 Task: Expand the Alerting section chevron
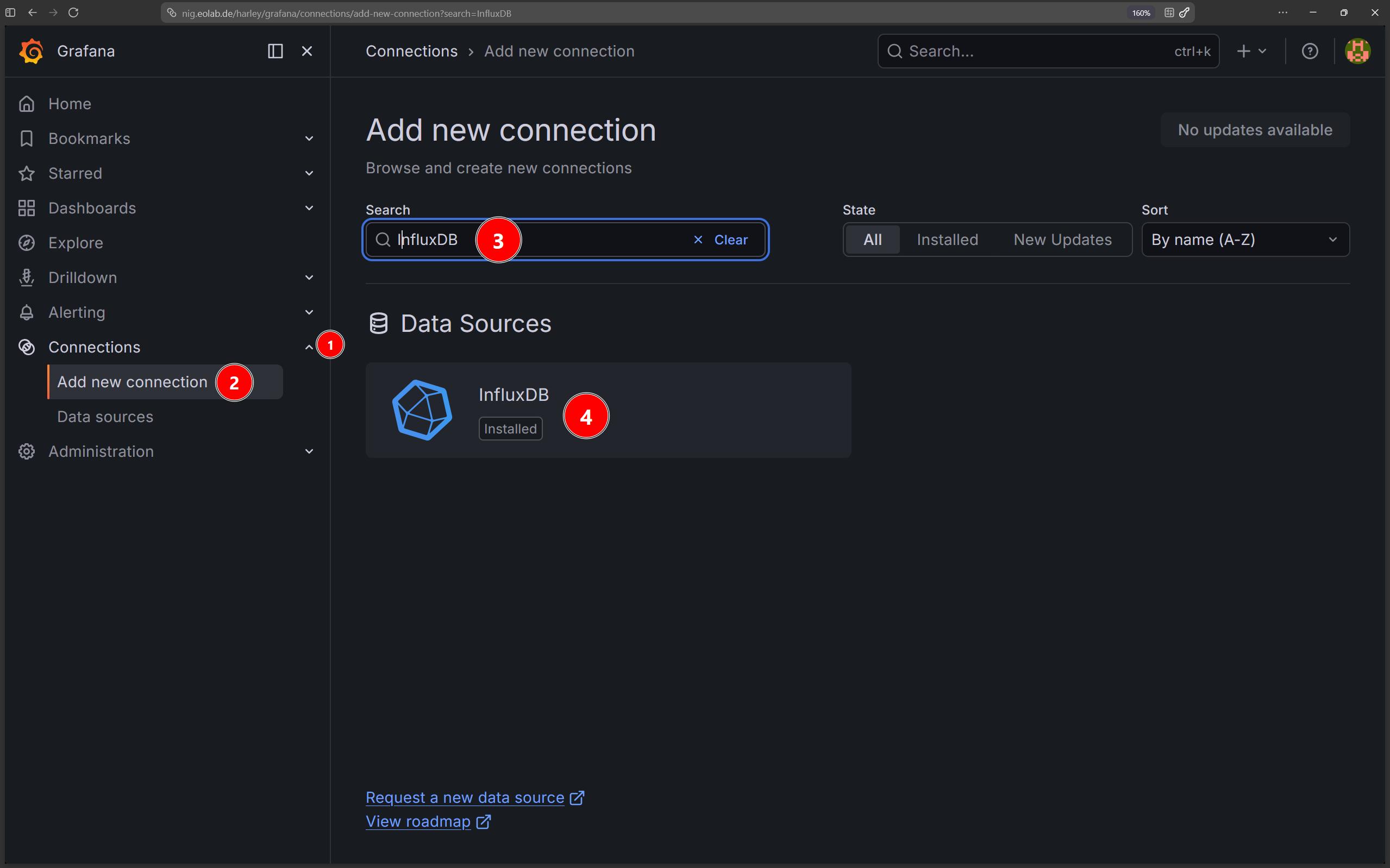pos(309,312)
